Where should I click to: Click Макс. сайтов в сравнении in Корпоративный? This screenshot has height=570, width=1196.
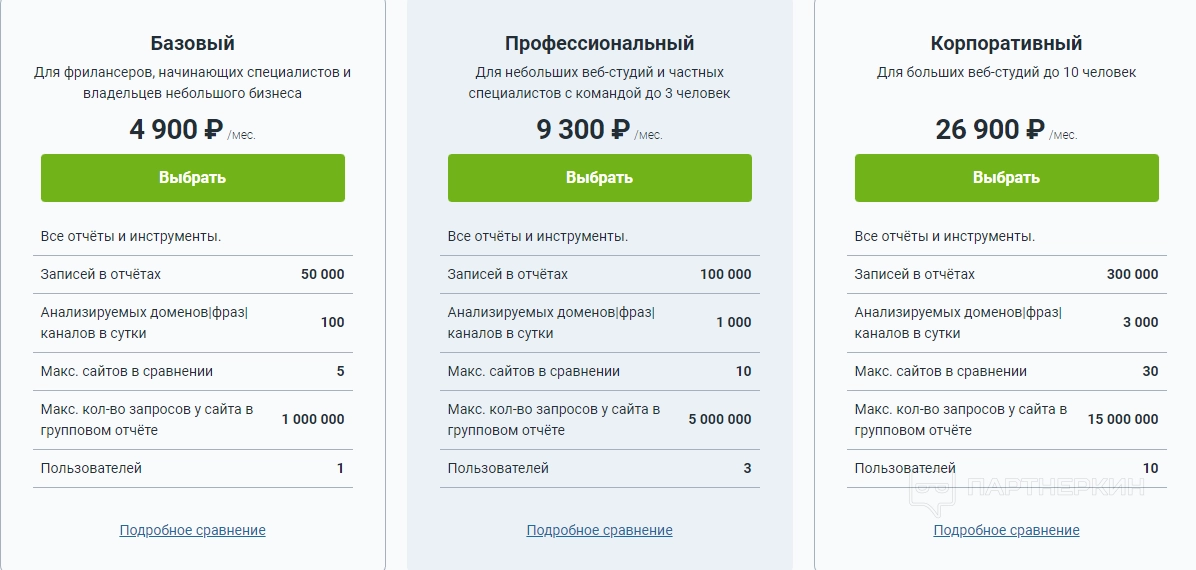(x=940, y=371)
